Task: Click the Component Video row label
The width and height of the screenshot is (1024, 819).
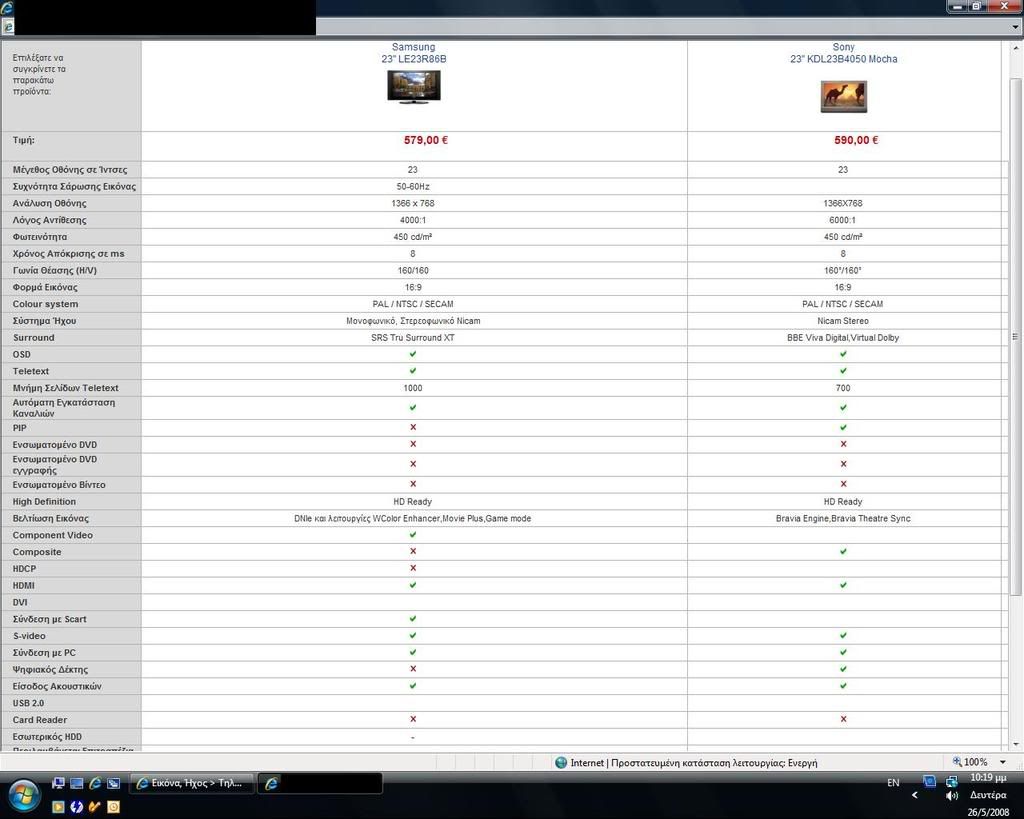Action: coord(52,536)
